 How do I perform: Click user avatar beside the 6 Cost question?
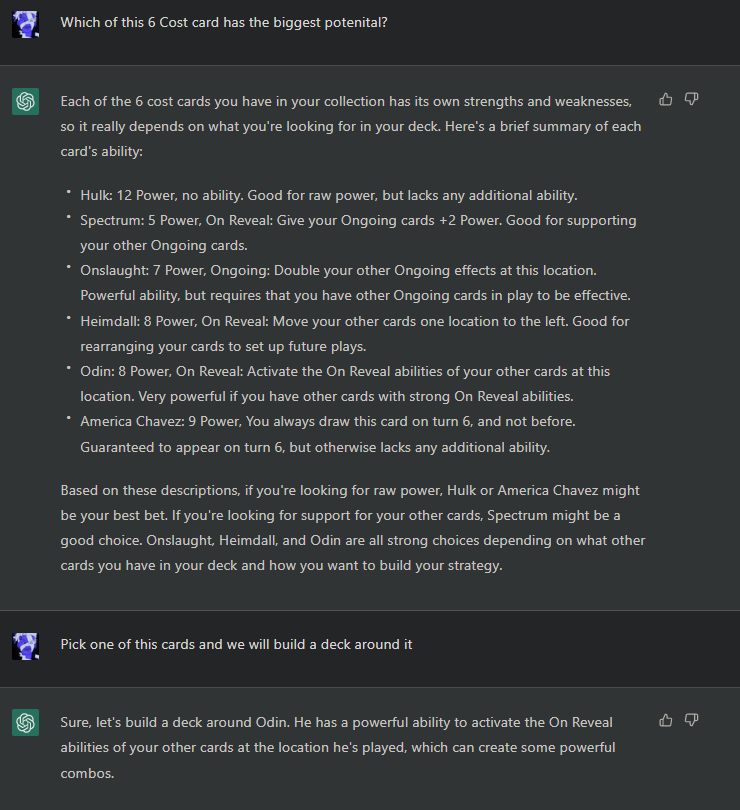(26, 22)
